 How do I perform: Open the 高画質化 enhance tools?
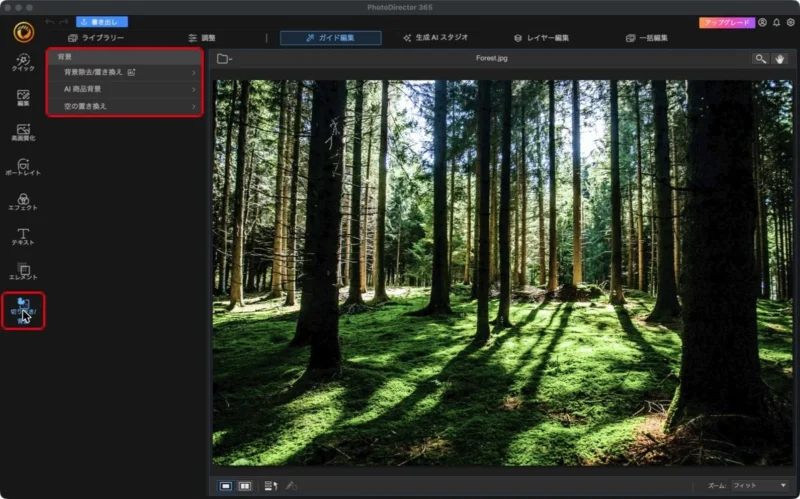coord(23,132)
